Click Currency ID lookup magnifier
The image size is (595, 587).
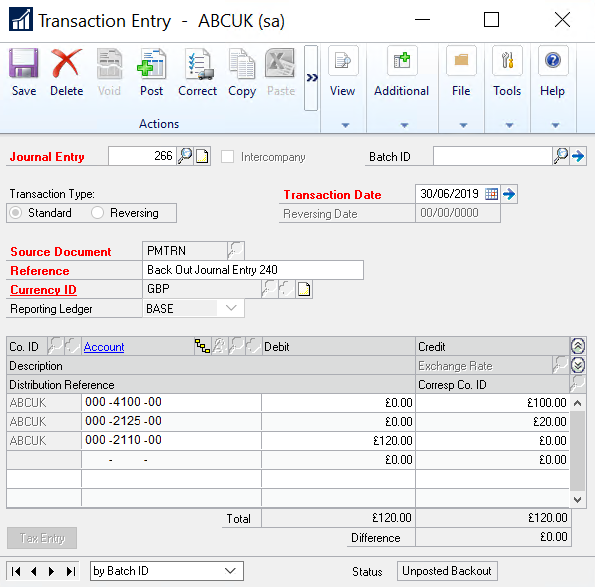270,289
